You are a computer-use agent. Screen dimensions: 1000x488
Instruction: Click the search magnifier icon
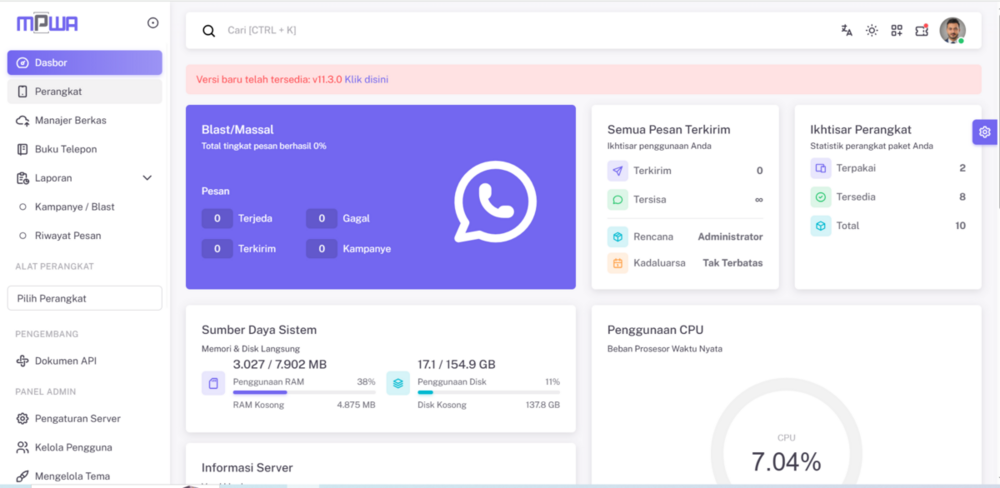point(209,31)
